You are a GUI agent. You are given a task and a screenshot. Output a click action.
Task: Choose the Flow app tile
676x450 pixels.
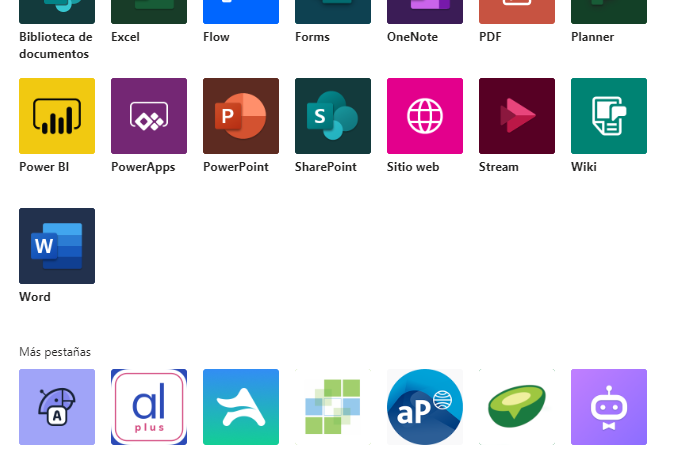coord(241,12)
